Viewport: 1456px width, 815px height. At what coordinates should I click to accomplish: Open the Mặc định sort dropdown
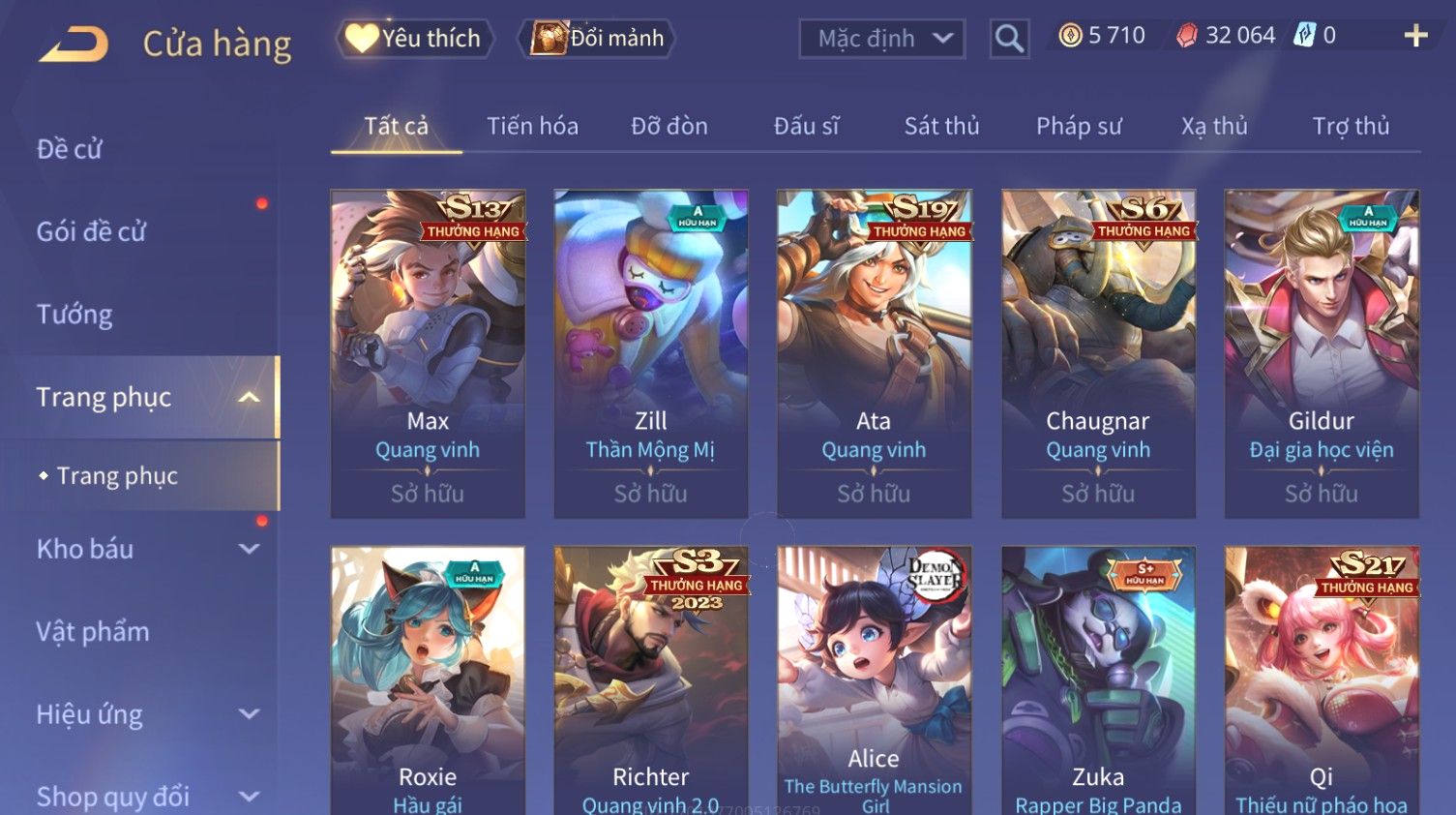pos(881,39)
